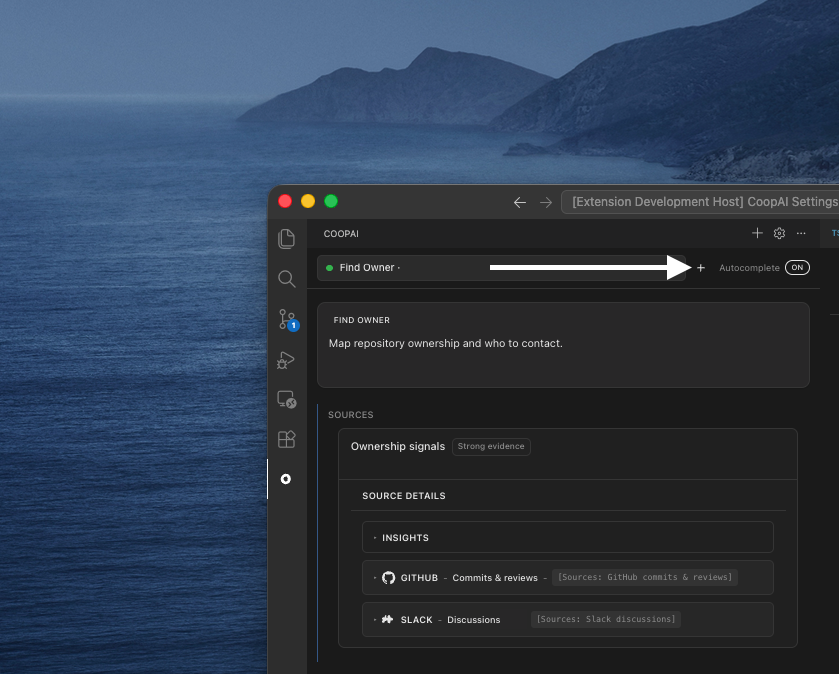Maximize window with green button
The width and height of the screenshot is (839, 674).
click(331, 201)
